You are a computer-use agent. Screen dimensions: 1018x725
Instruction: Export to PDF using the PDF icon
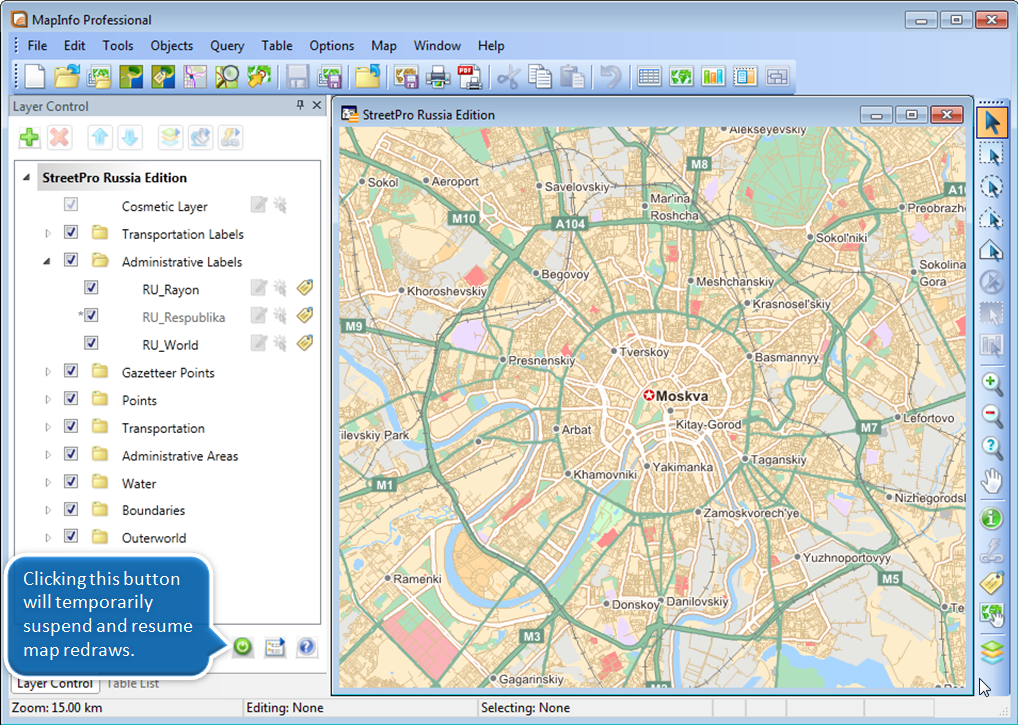click(469, 77)
